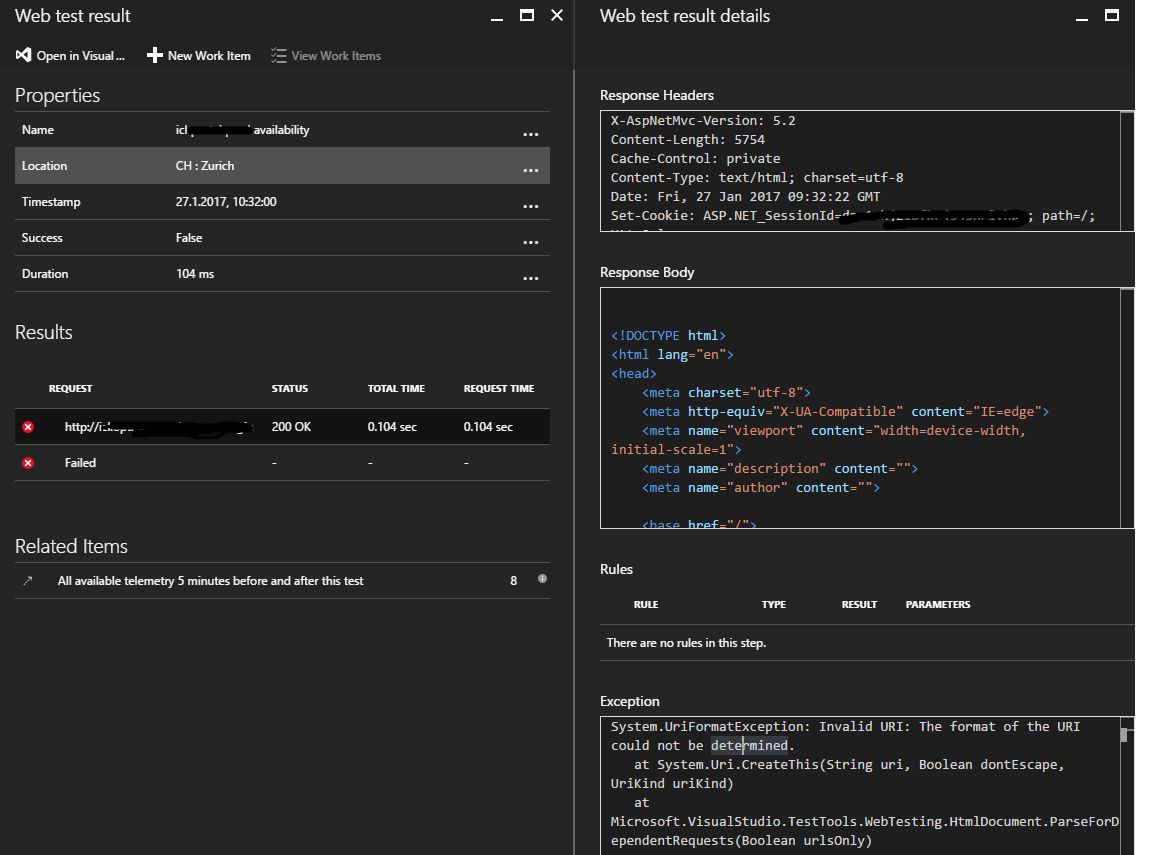
Task: Create a New Work Item
Action: (x=198, y=56)
